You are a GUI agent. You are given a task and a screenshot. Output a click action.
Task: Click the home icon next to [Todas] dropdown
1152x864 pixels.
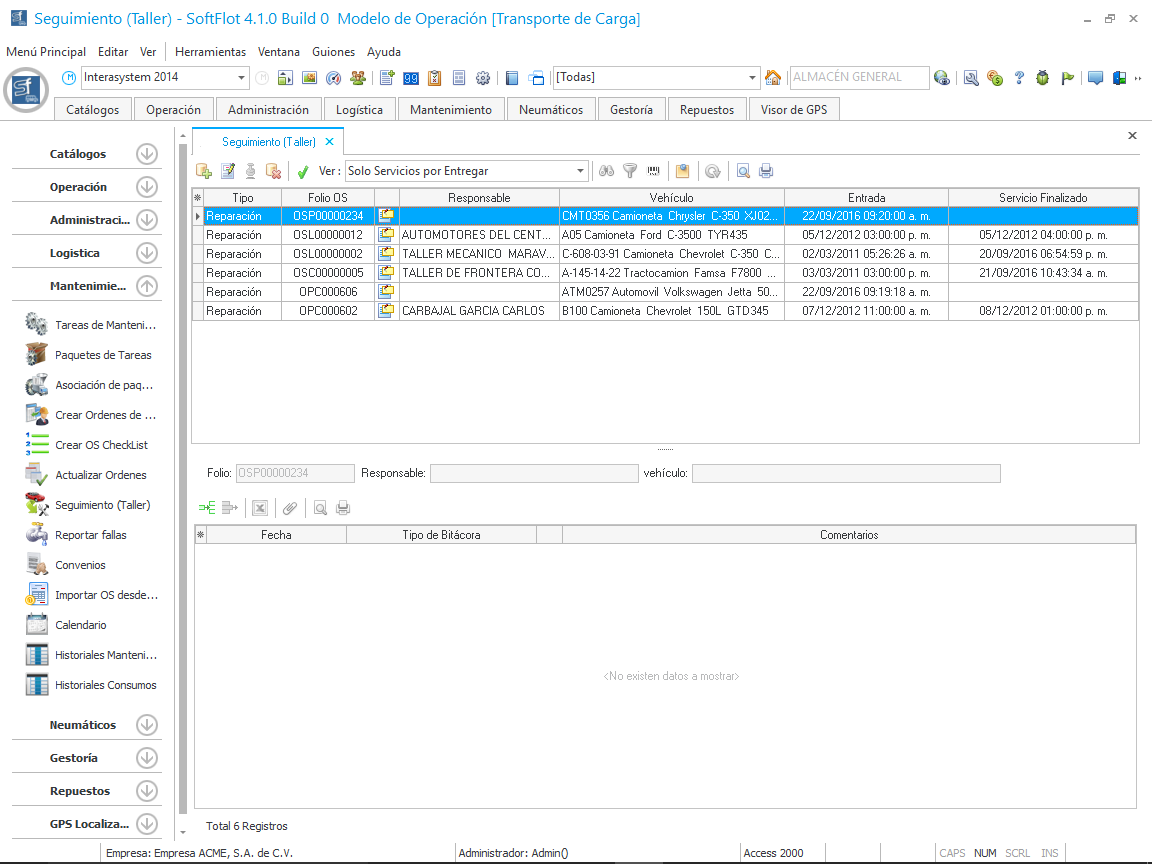click(773, 78)
